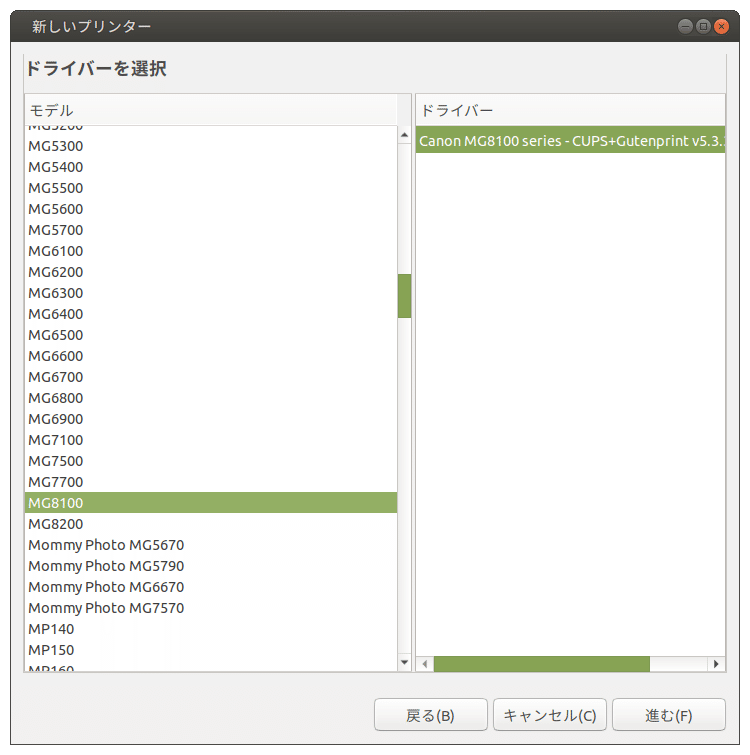The width and height of the screenshot is (750, 755).
Task: Close the 新しいプリンター window
Action: tap(721, 26)
